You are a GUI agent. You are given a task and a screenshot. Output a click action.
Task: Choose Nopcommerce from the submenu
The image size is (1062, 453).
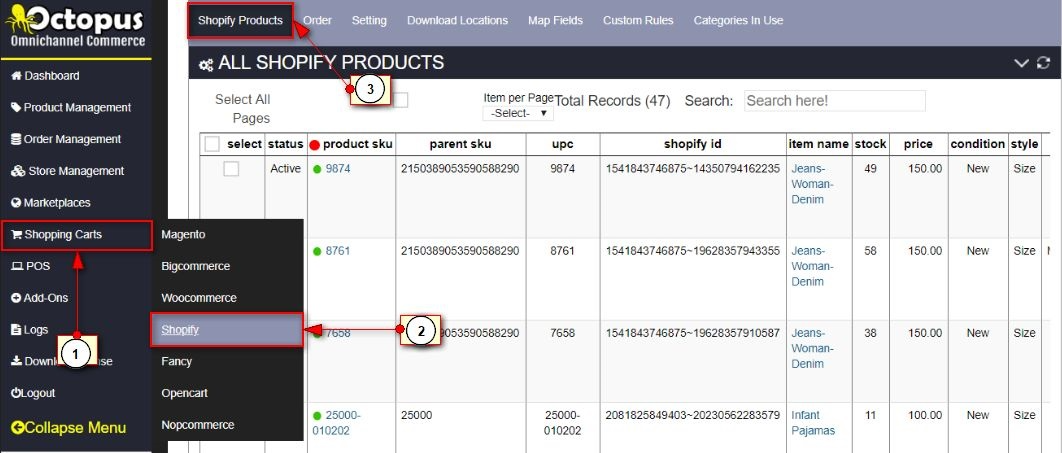click(198, 425)
